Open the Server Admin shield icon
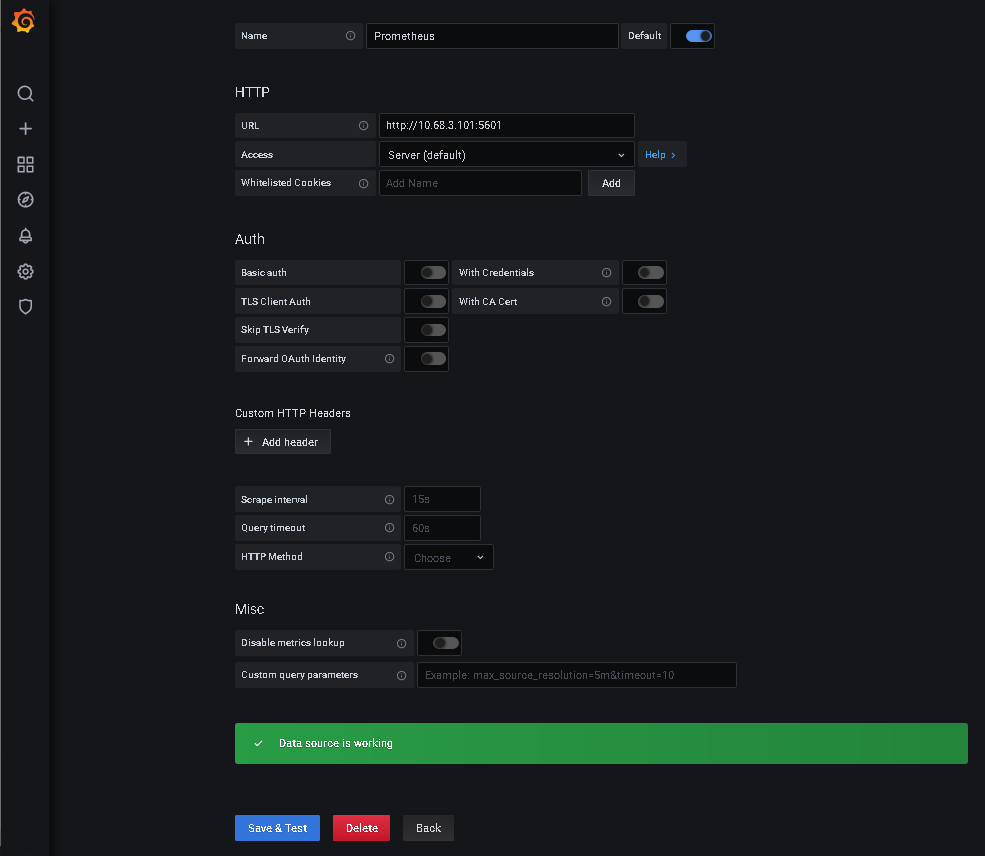This screenshot has height=856, width=985. click(x=25, y=306)
